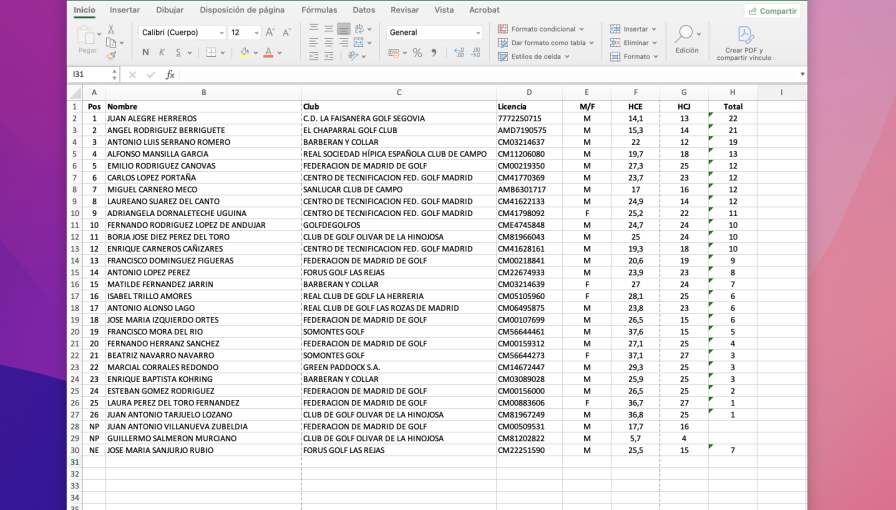The width and height of the screenshot is (896, 510).
Task: Increase font size with larger A icon
Action: (269, 32)
